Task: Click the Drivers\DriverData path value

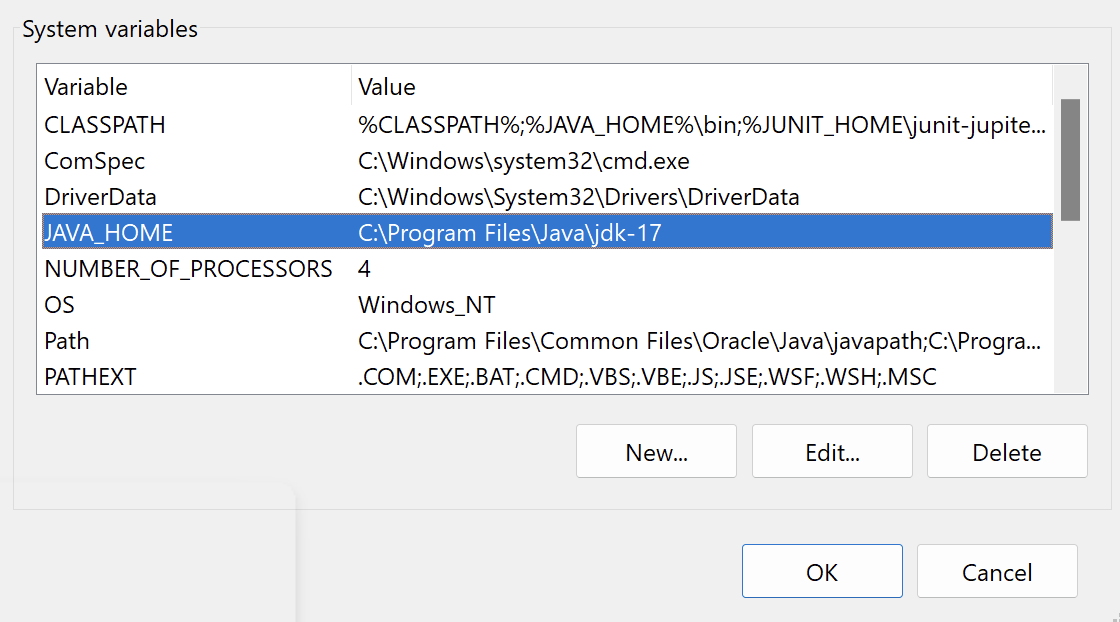Action: pos(579,196)
